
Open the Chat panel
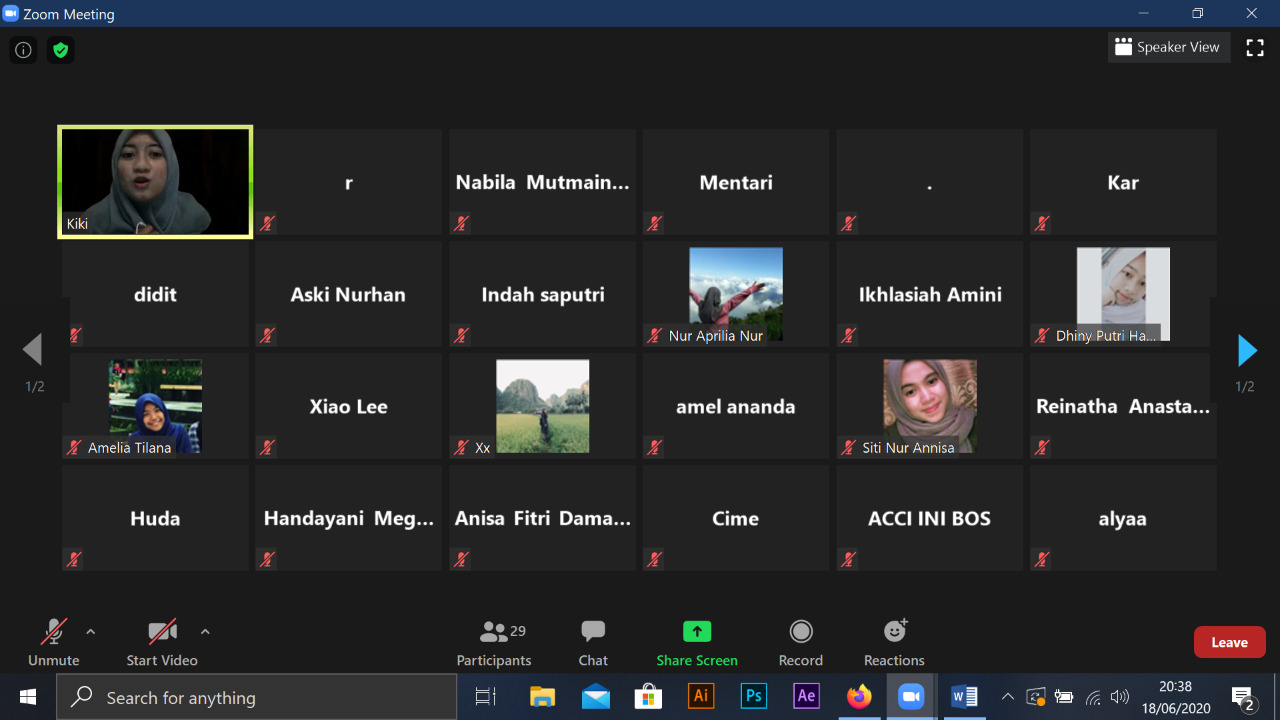[593, 642]
